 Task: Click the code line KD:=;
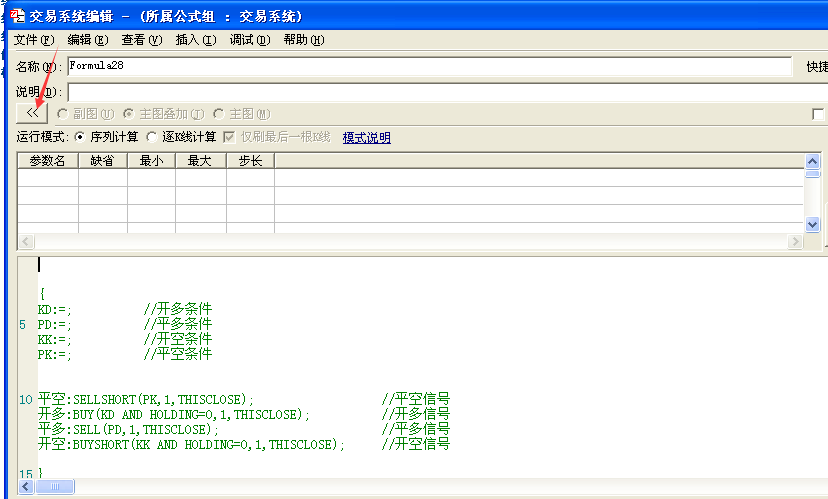[54, 309]
